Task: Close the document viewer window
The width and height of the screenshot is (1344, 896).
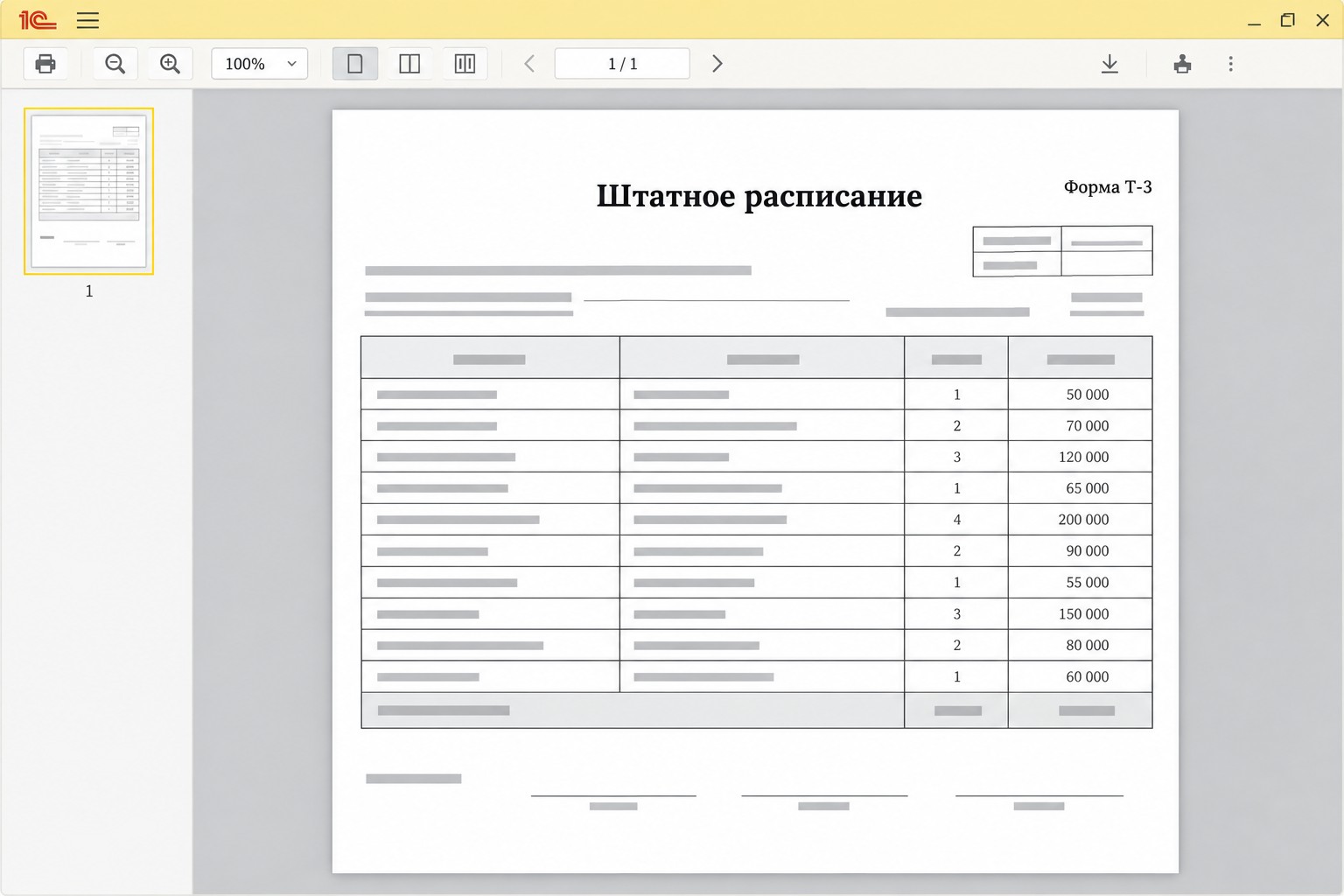Action: [x=1322, y=20]
